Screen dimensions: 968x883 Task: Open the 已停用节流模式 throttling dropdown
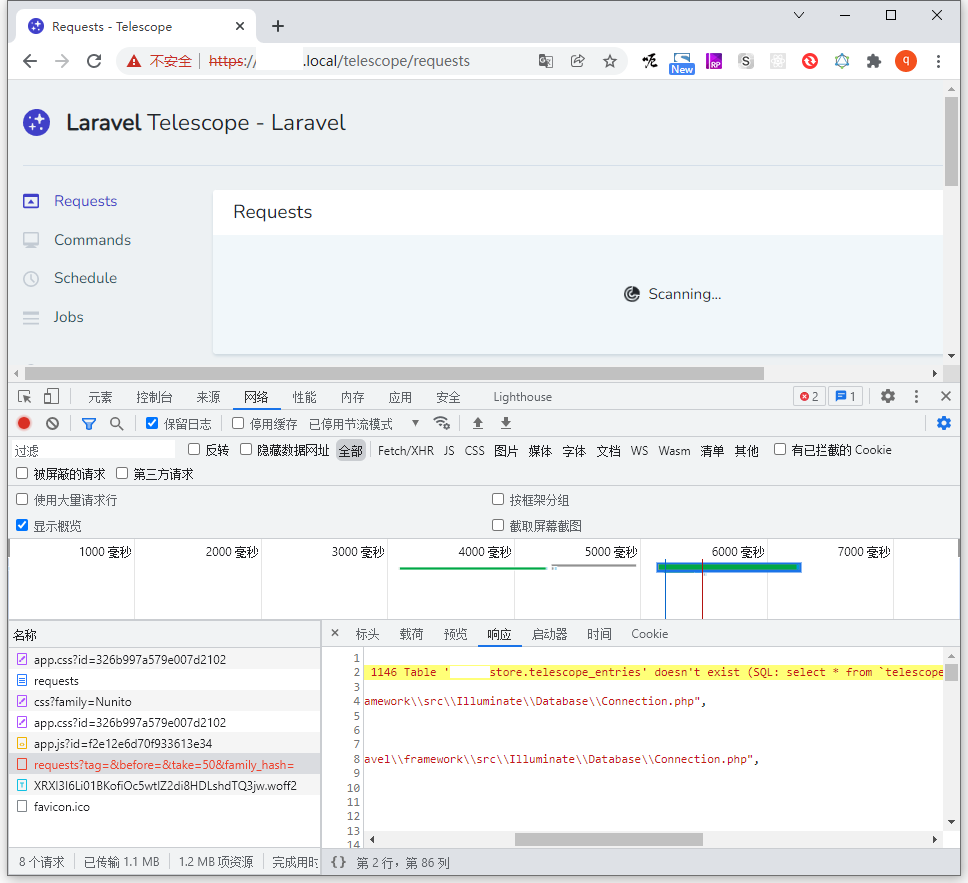coord(364,424)
